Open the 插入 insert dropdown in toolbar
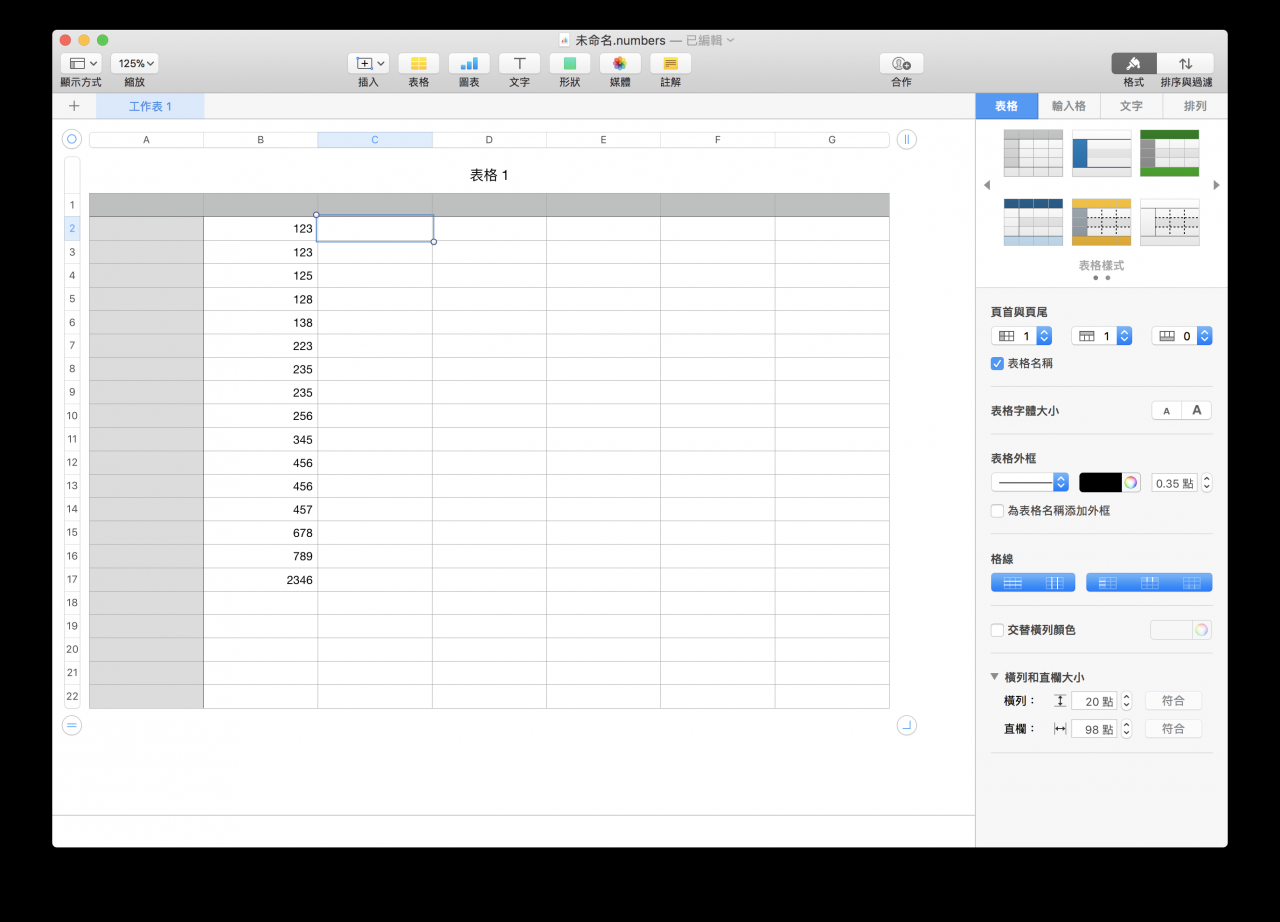Screen dimensions: 1280x922 (368, 63)
